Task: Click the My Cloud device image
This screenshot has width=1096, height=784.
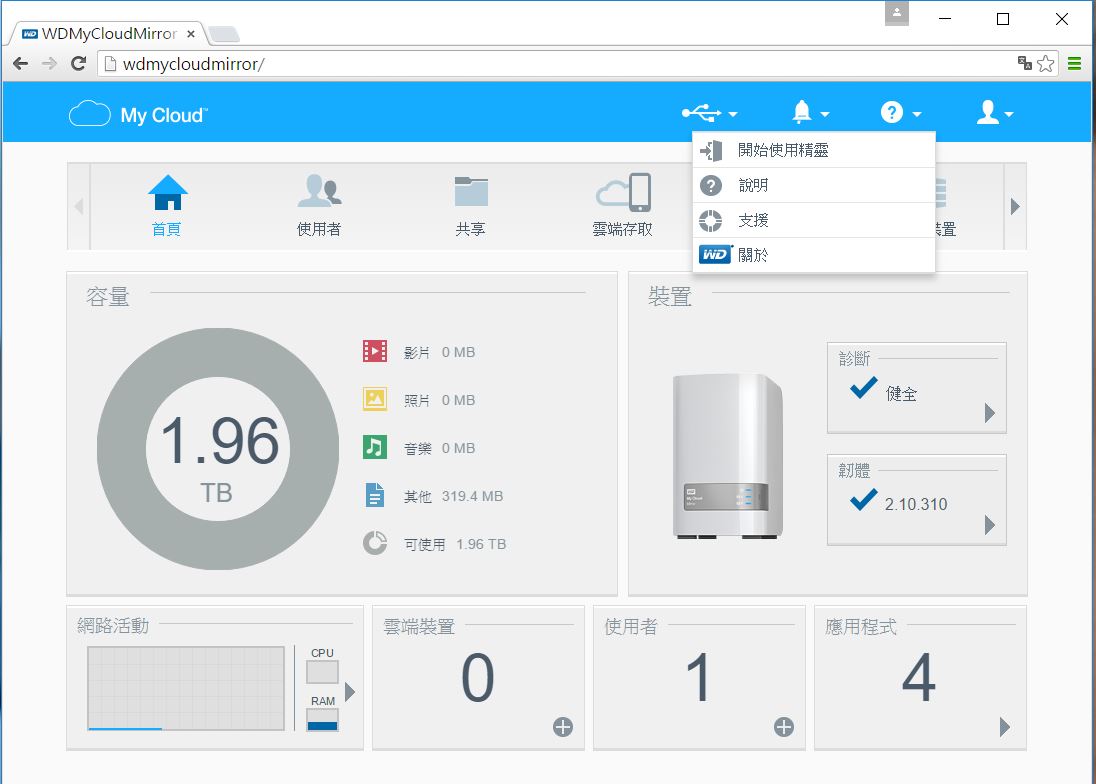Action: click(x=728, y=456)
